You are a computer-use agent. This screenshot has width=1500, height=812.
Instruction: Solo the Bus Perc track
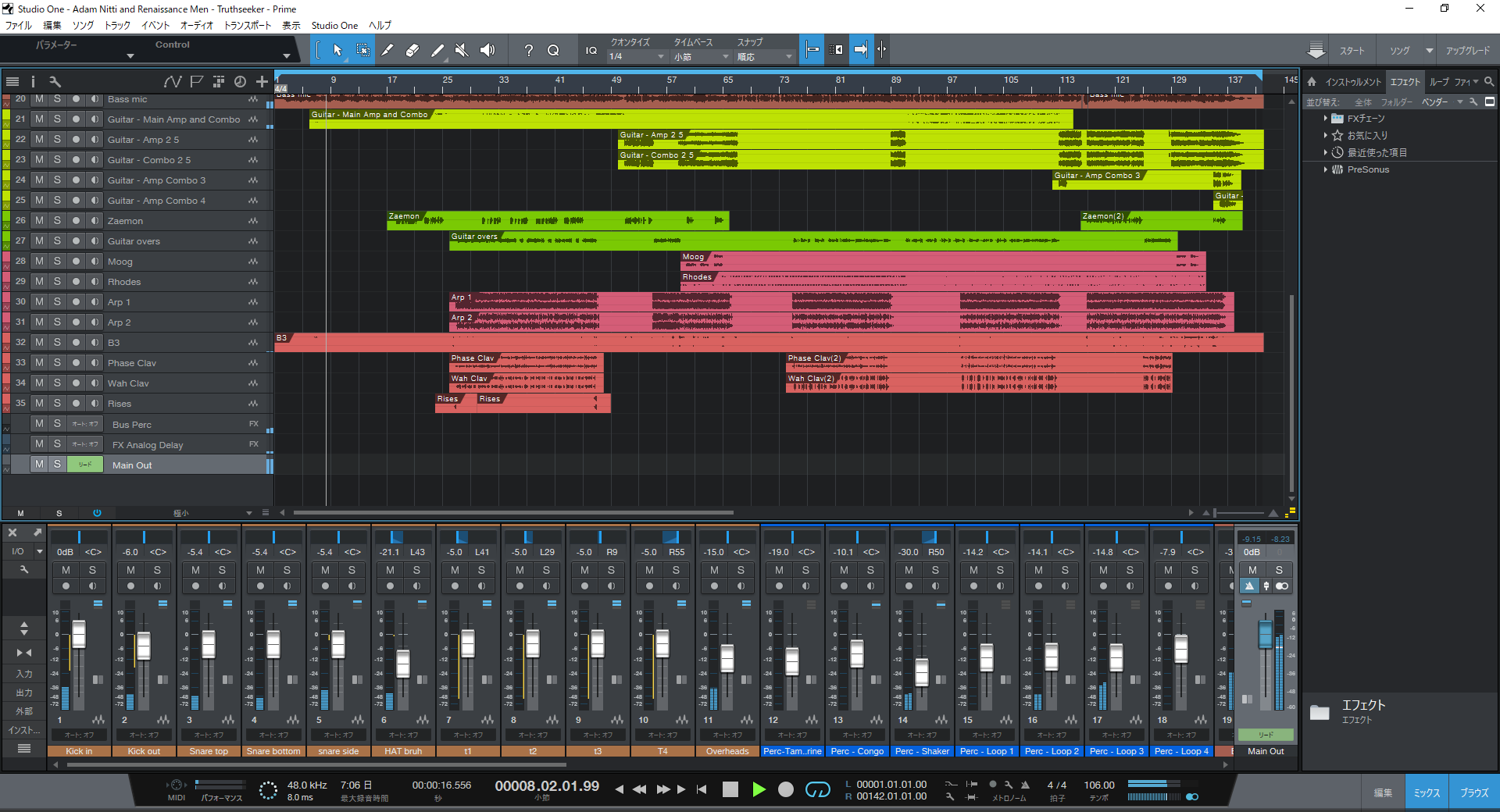point(57,423)
